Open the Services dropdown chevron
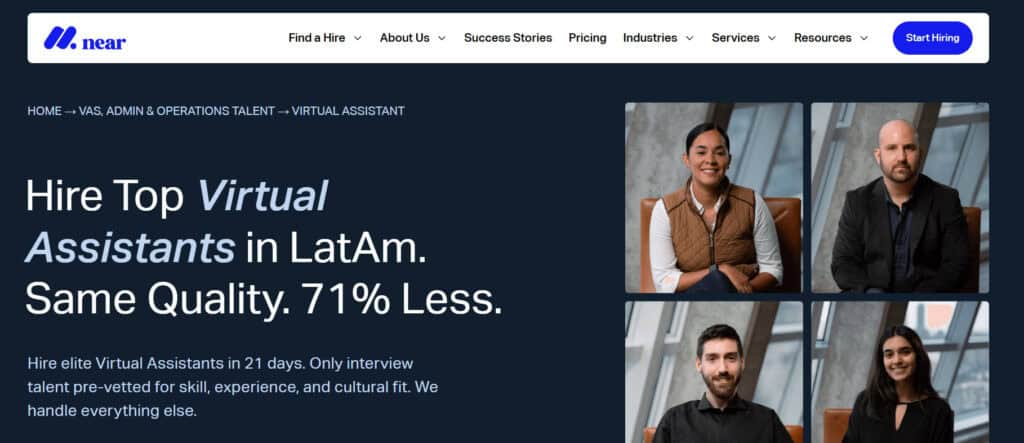The width and height of the screenshot is (1024, 443). point(771,38)
